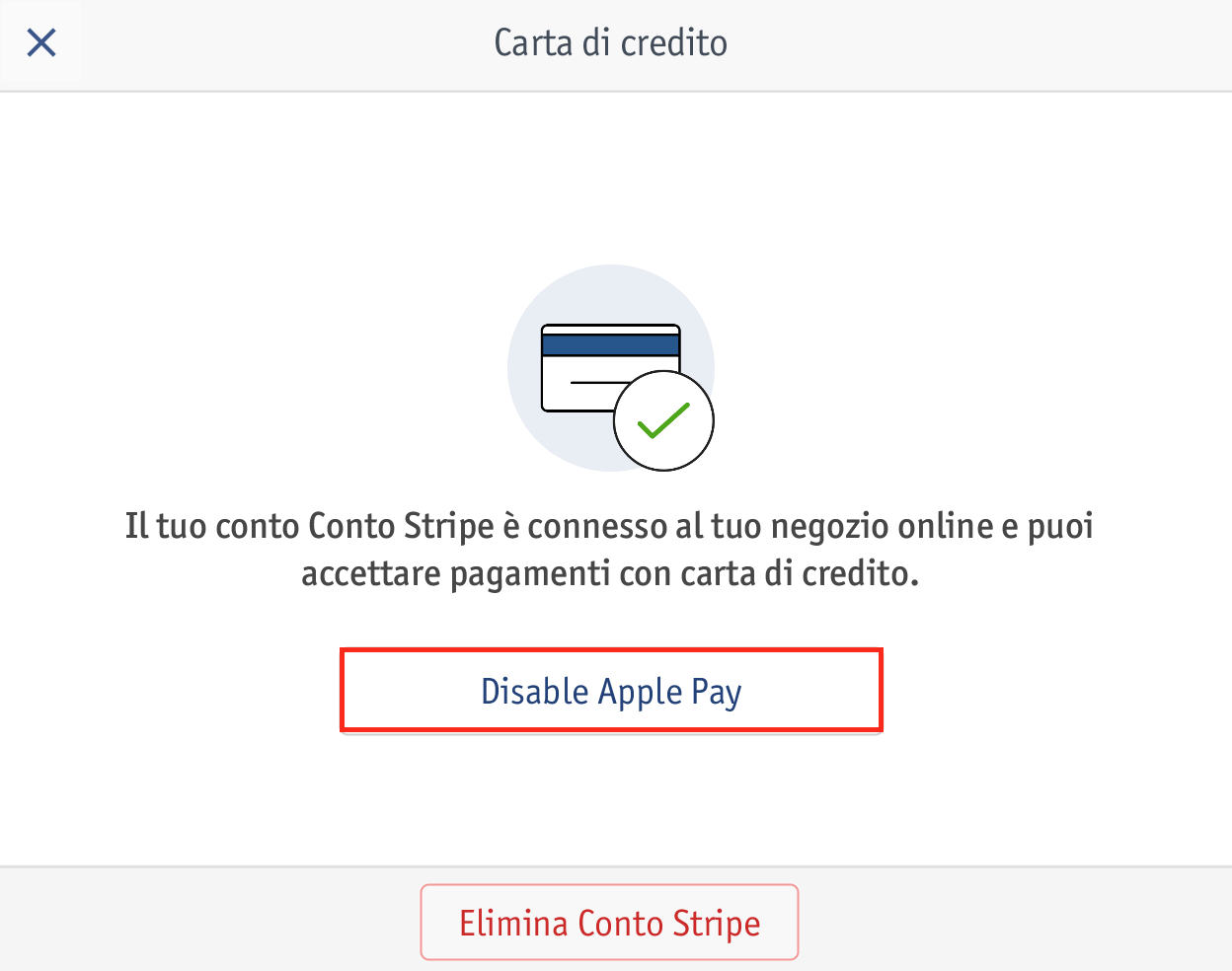Dismiss dialog using the X icon
This screenshot has width=1232, height=971.
pos(41,42)
